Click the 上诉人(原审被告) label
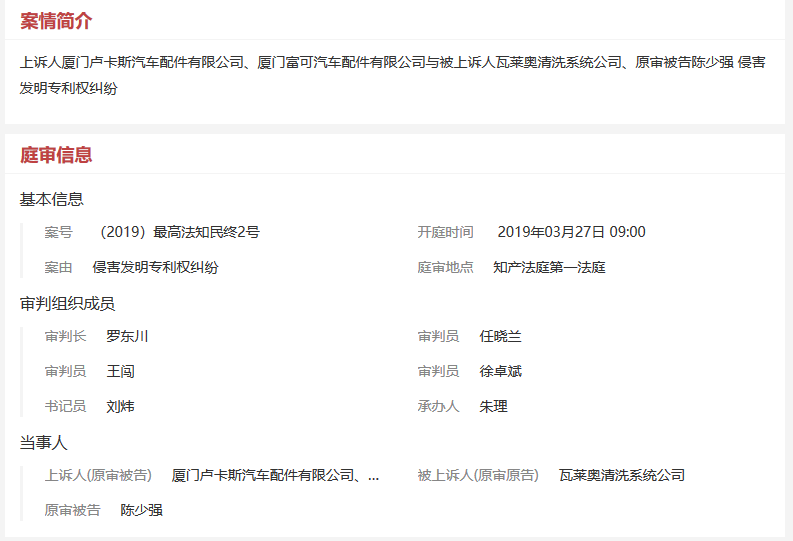The height and width of the screenshot is (541, 793). pos(98,475)
